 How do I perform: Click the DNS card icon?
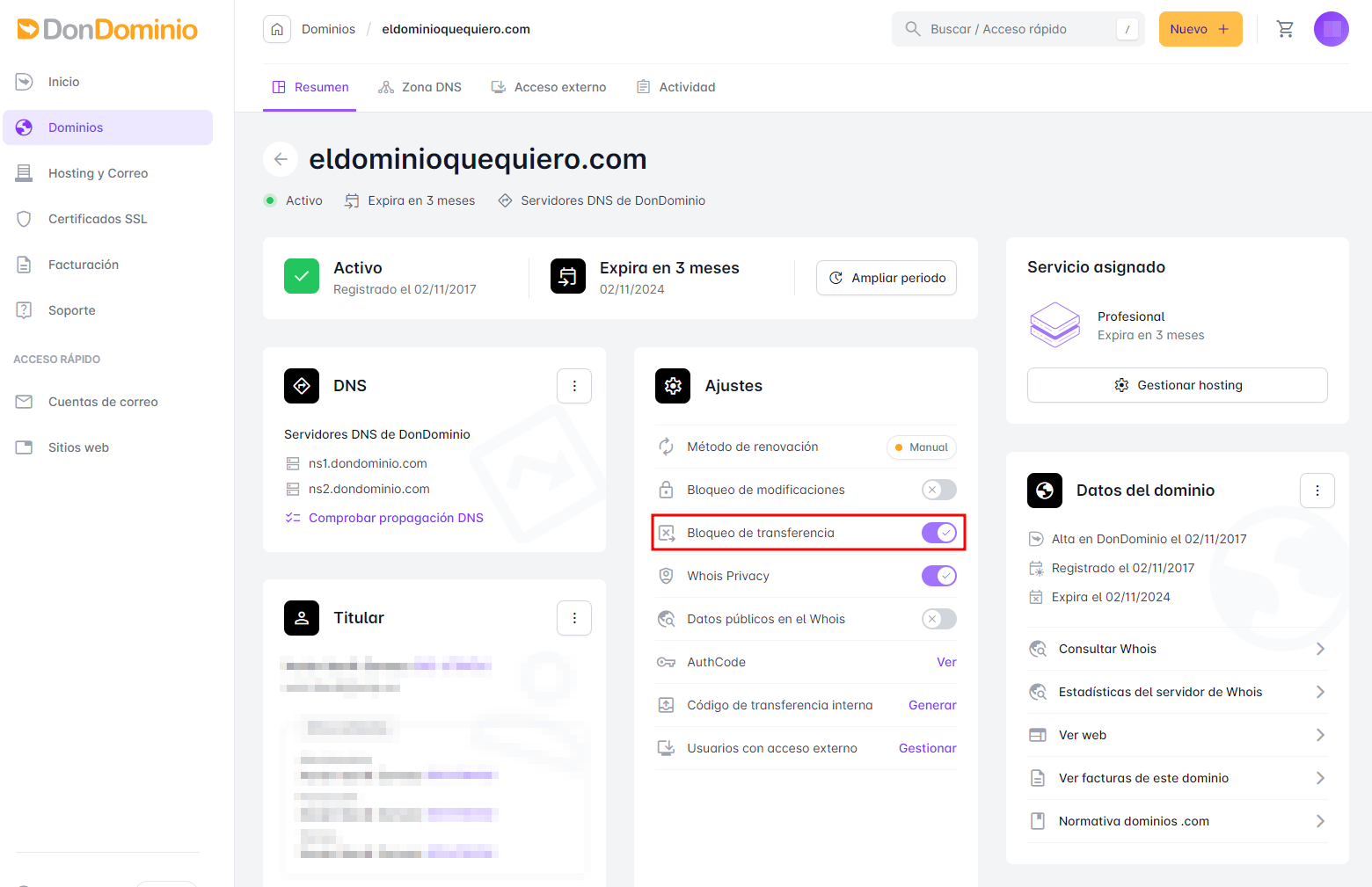pyautogui.click(x=302, y=386)
